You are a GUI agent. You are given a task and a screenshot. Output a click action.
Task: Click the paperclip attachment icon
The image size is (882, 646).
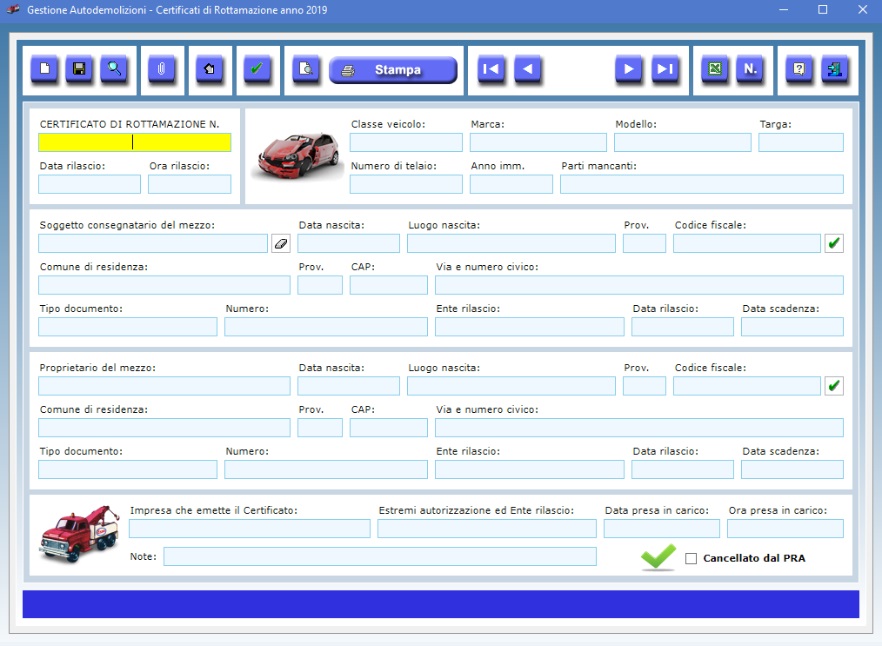[x=161, y=69]
